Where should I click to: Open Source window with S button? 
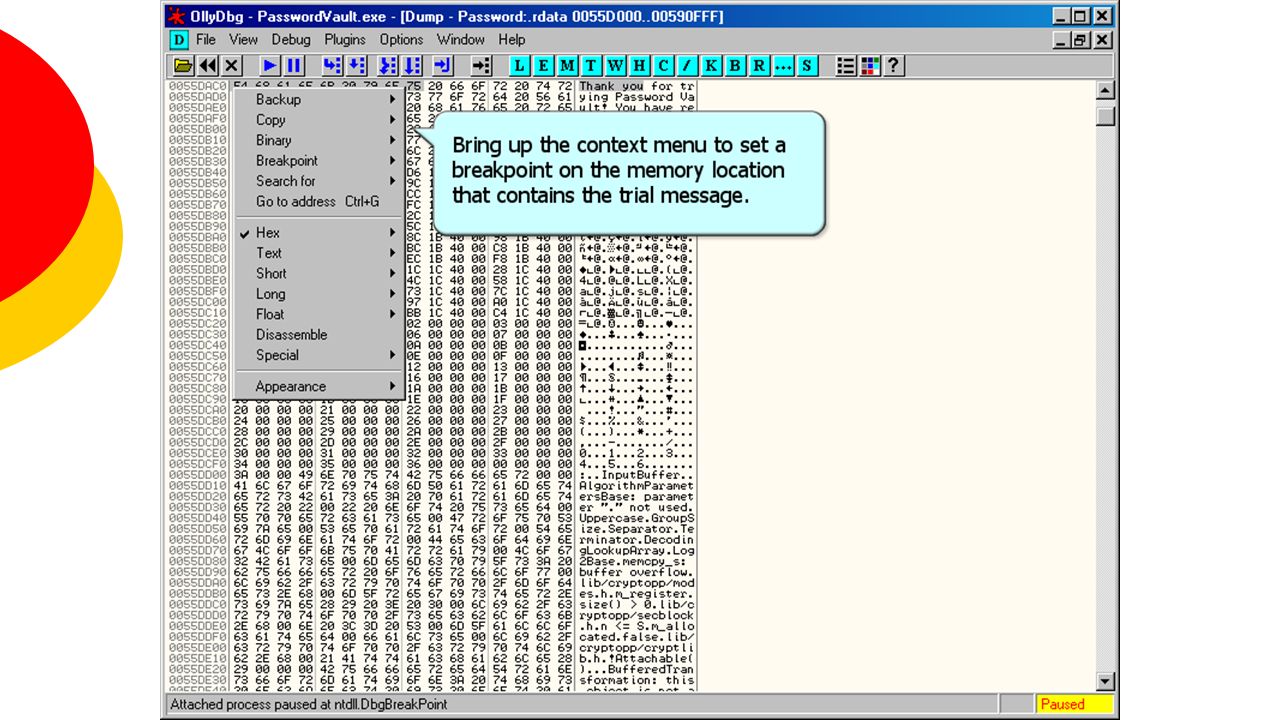tap(807, 66)
